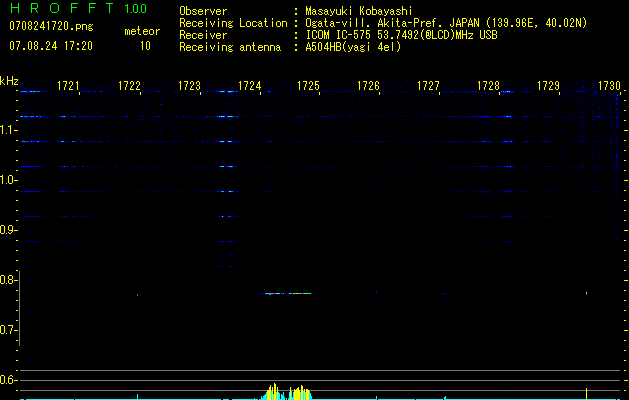The width and height of the screenshot is (629, 400).
Task: Click the yellow power histogram burst at bottom
Action: tap(286, 392)
